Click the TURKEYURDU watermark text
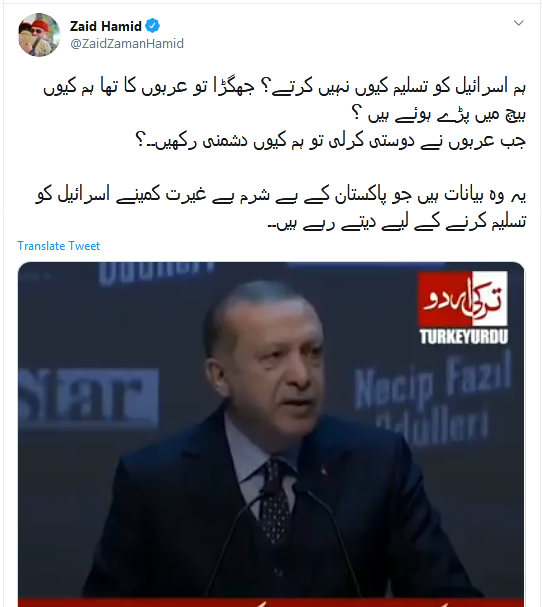This screenshot has height=607, width=543. 463,336
